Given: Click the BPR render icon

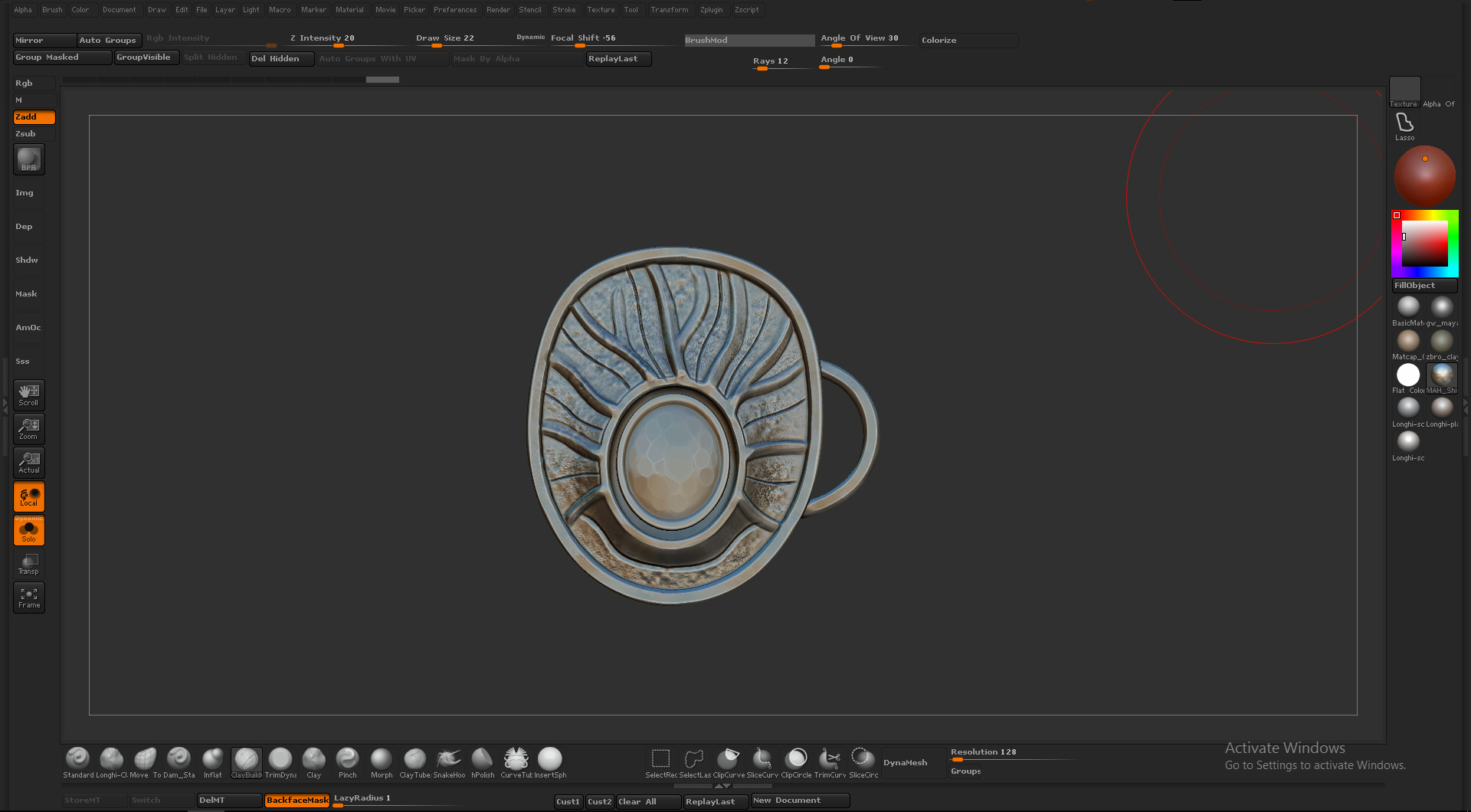Looking at the screenshot, I should 29,159.
